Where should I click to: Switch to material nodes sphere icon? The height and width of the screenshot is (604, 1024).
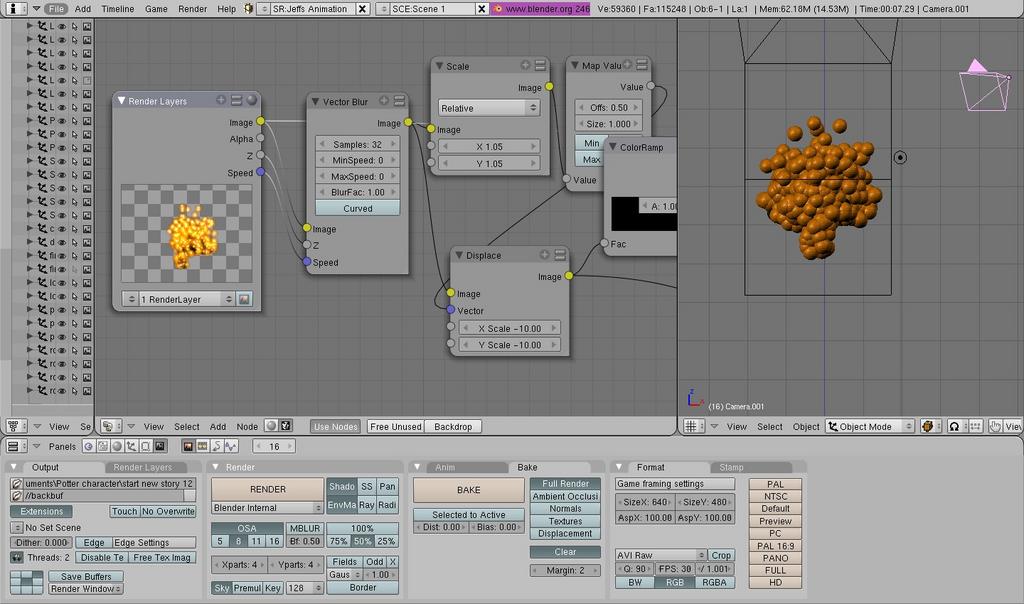(x=271, y=426)
